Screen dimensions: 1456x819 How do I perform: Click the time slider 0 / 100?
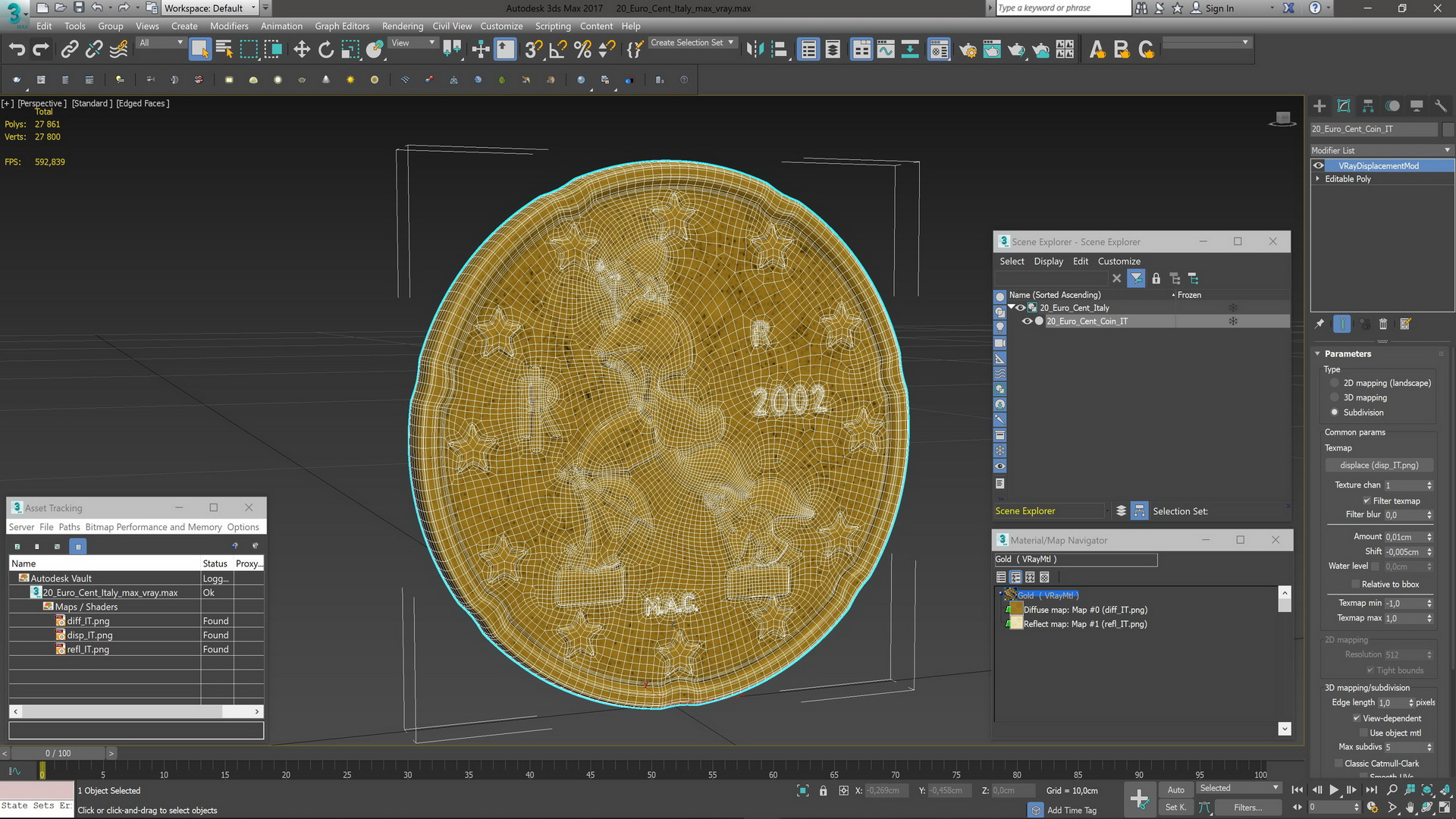[58, 753]
